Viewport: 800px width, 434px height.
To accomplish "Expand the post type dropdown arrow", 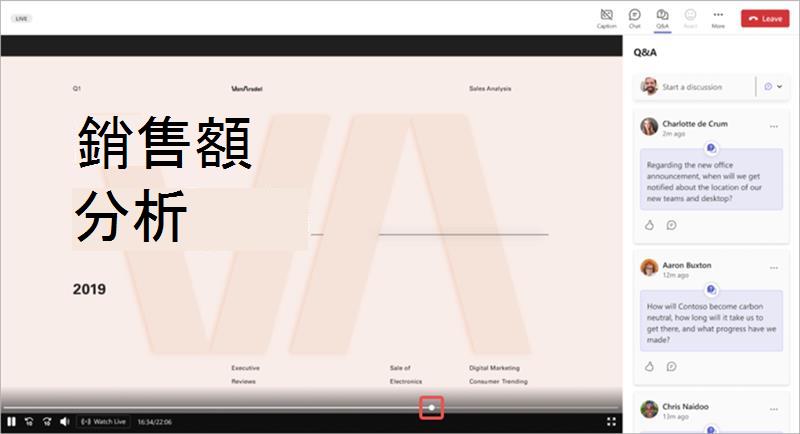I will [780, 87].
